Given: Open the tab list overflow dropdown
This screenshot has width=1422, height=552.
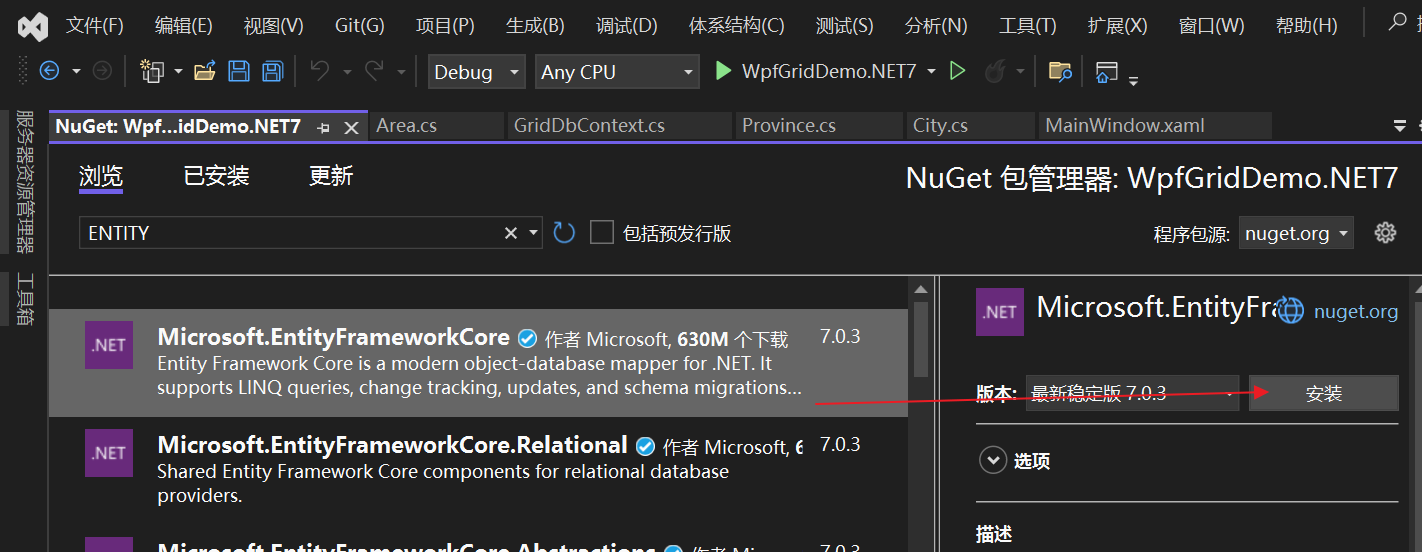Looking at the screenshot, I should pyautogui.click(x=1400, y=126).
